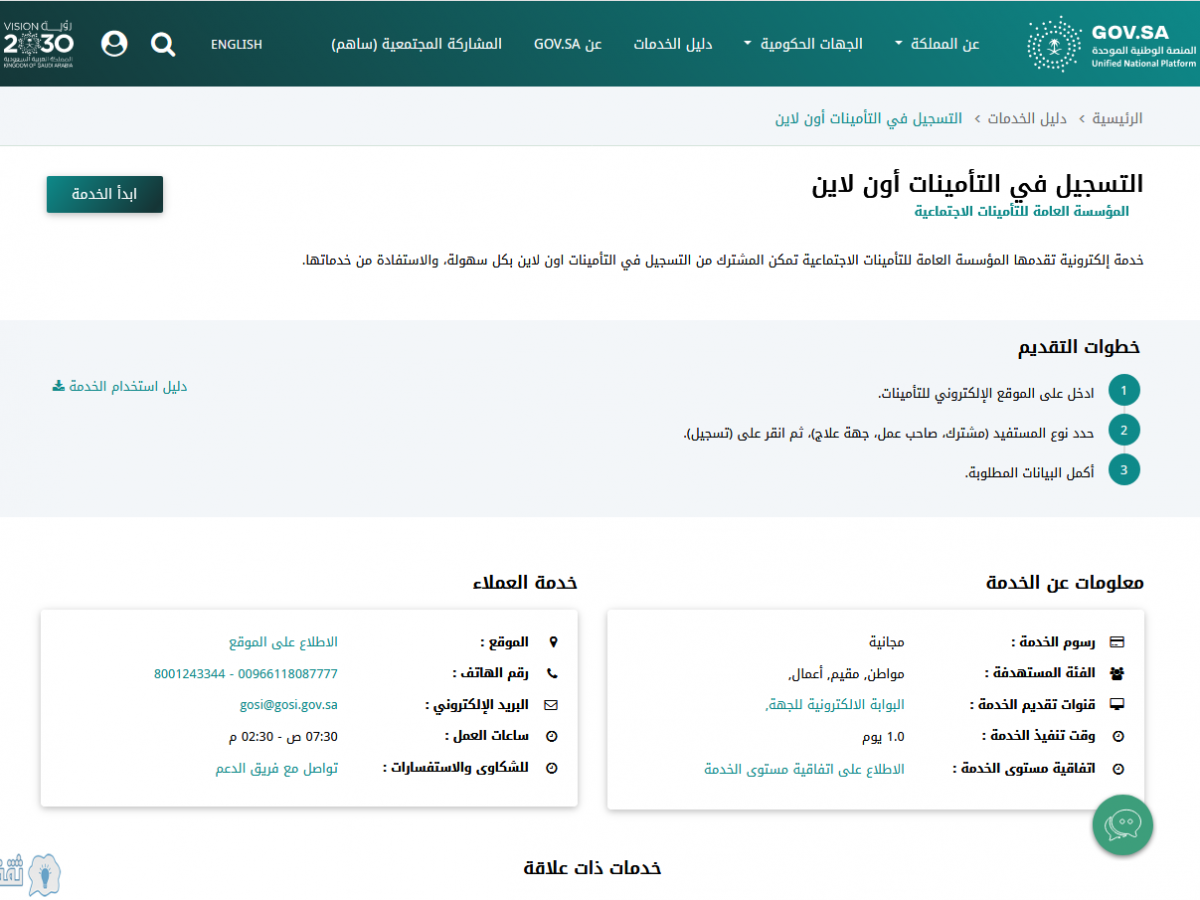Click the step text starting with حدد نوع المستفيد
Viewport: 1200px width, 900px height.
tap(889, 432)
